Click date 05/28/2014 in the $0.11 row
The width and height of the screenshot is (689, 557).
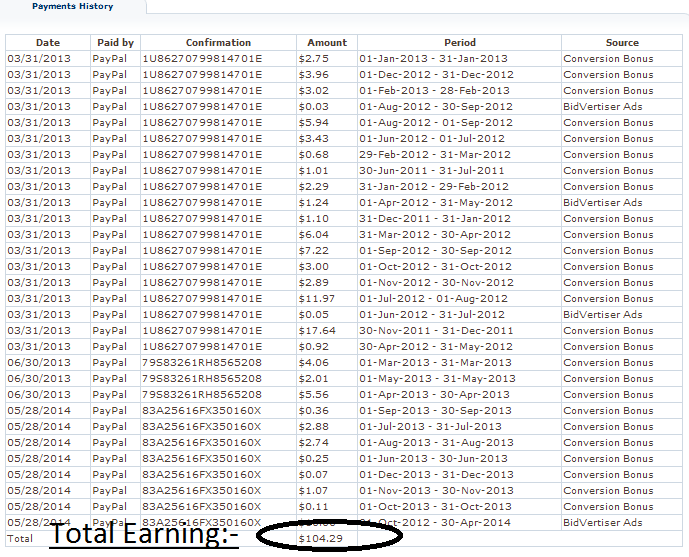(39, 507)
